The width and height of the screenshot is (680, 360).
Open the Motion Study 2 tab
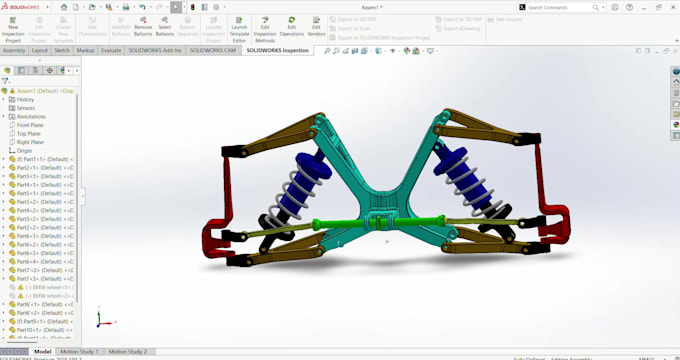[128, 351]
